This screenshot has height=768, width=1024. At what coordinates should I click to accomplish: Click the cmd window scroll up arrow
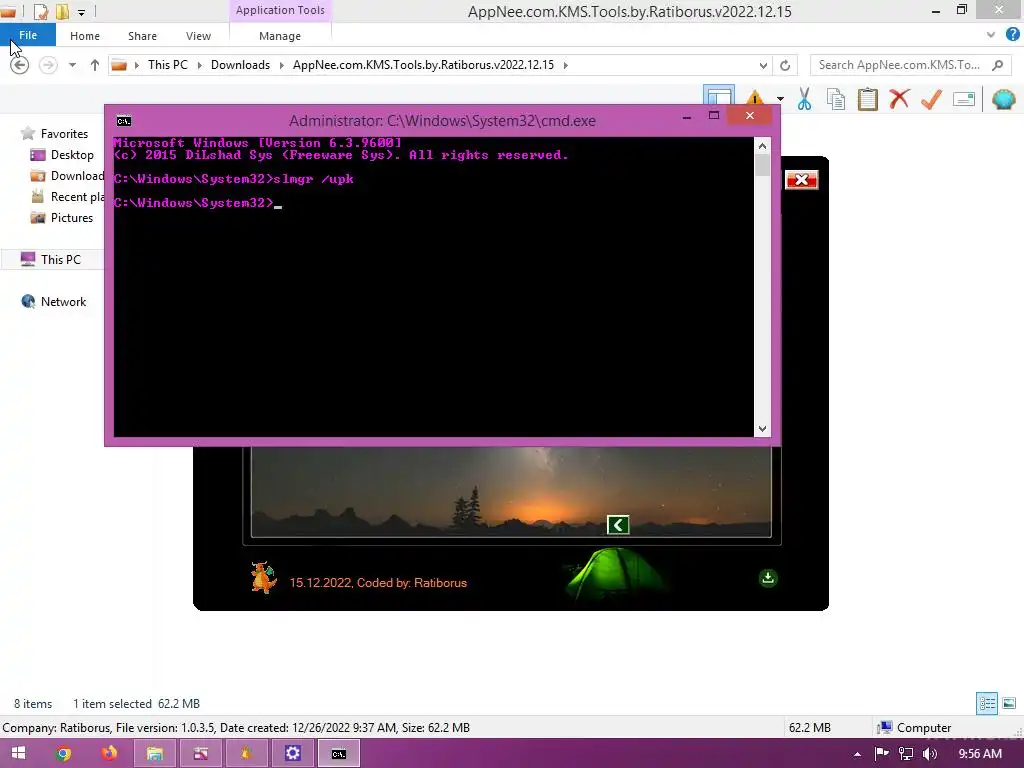762,146
